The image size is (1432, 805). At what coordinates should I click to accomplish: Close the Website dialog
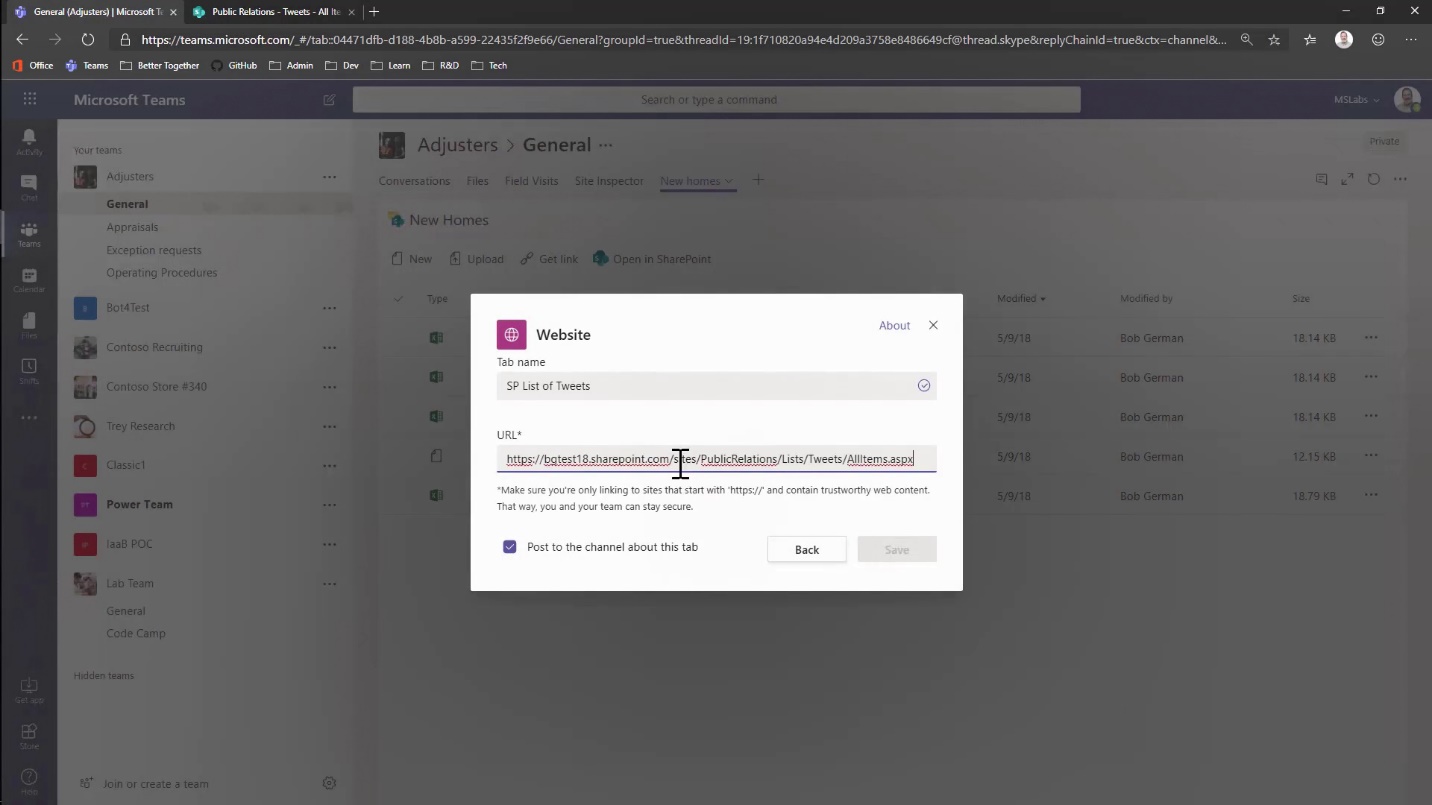pos(933,325)
